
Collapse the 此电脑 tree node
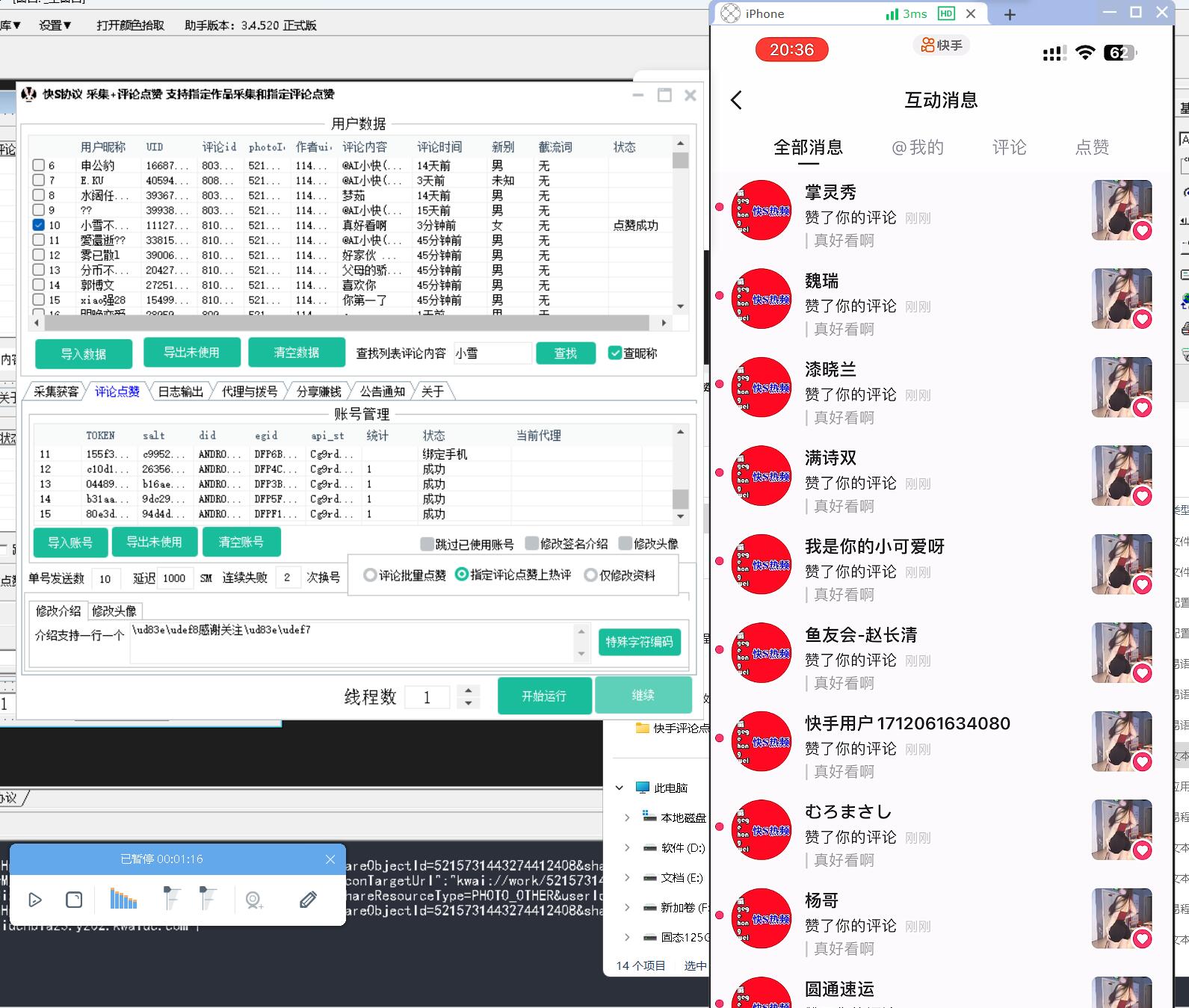coord(620,788)
